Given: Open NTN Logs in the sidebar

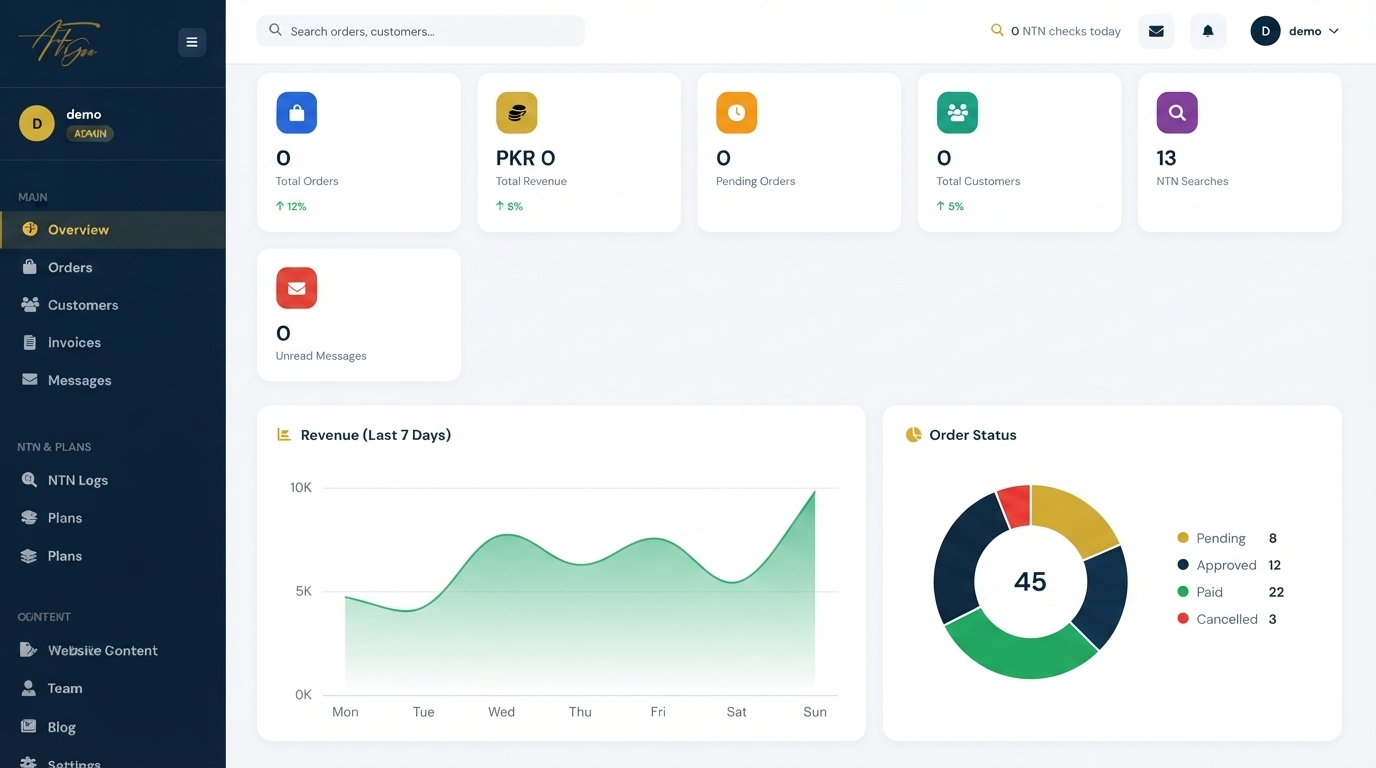Looking at the screenshot, I should (113, 481).
